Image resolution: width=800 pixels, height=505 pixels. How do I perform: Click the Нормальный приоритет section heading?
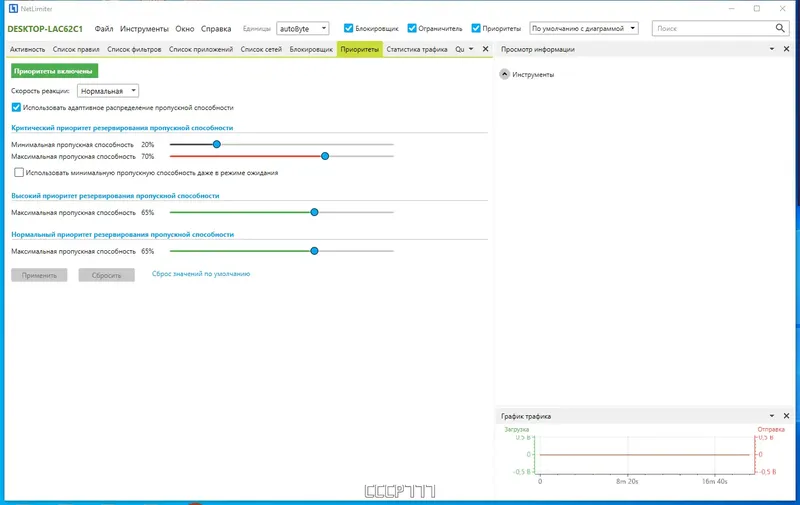(122, 235)
